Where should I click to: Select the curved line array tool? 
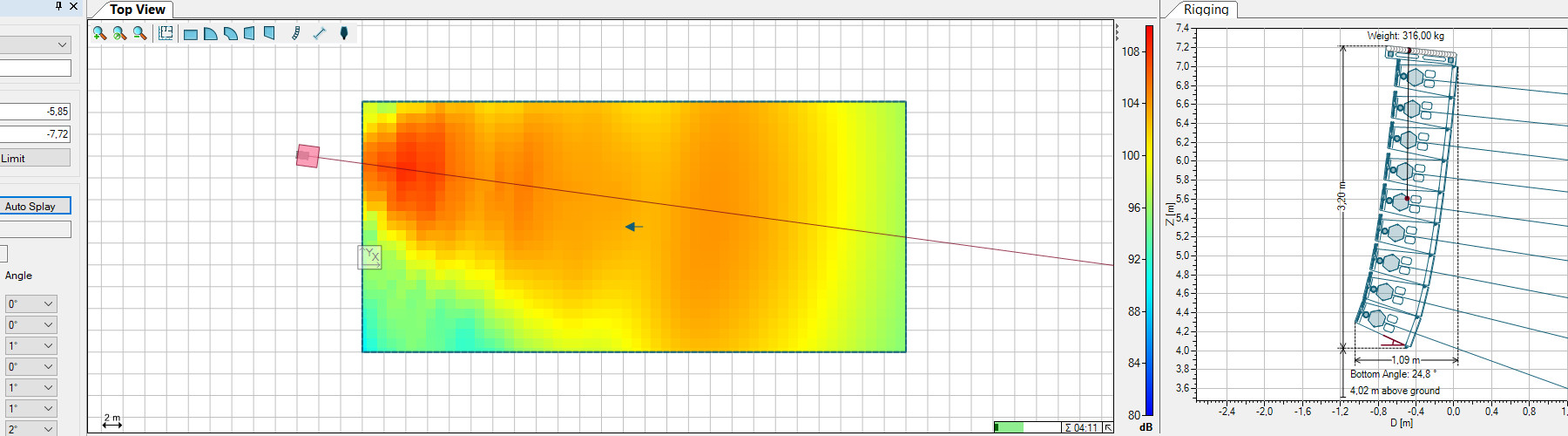click(295, 33)
